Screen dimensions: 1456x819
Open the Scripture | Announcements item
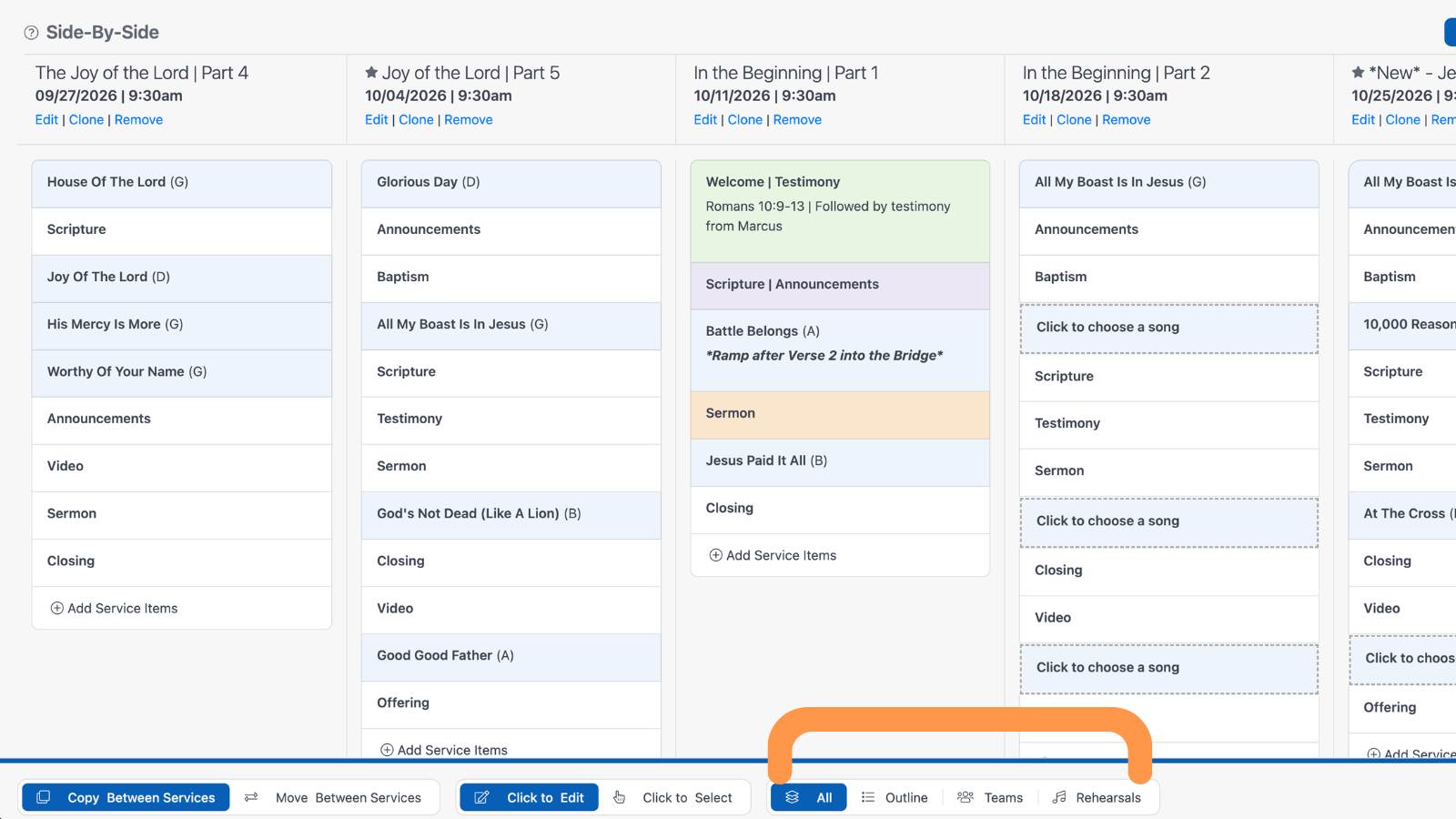[840, 286]
